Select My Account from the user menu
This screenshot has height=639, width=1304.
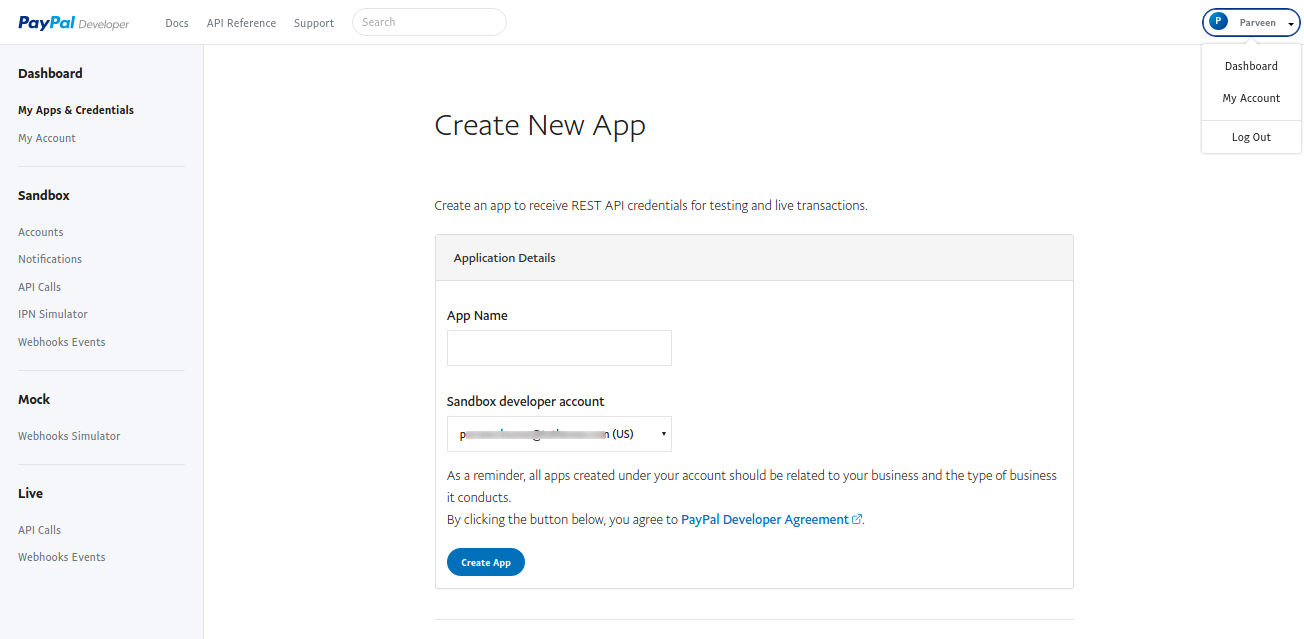click(x=1251, y=98)
